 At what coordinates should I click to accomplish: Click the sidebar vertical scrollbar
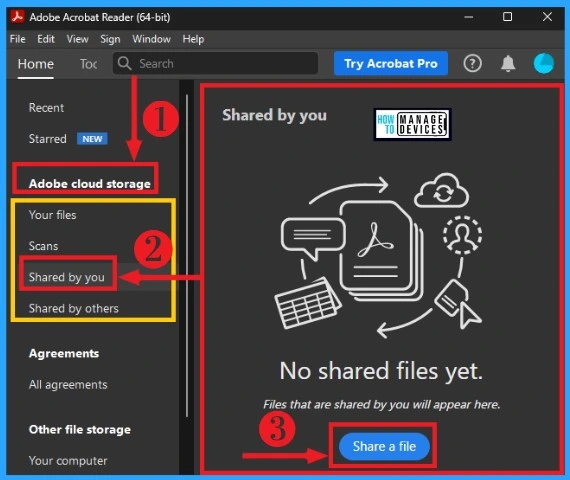click(x=187, y=255)
